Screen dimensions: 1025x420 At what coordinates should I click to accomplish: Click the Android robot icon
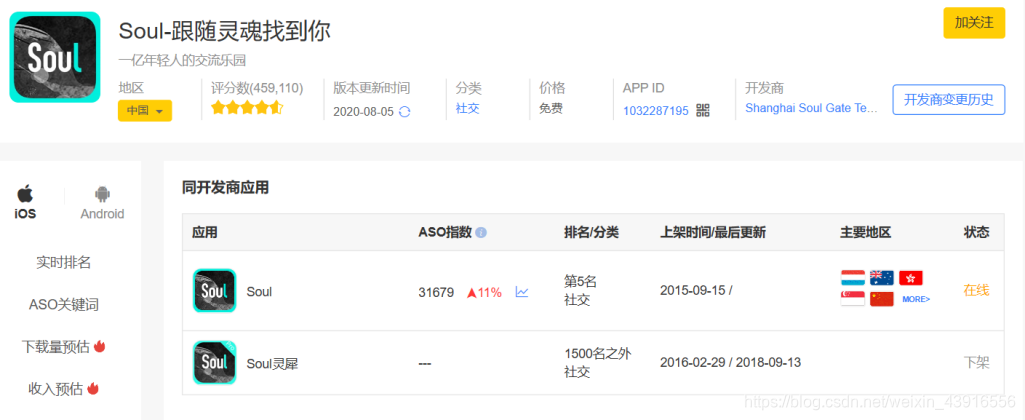(x=102, y=194)
